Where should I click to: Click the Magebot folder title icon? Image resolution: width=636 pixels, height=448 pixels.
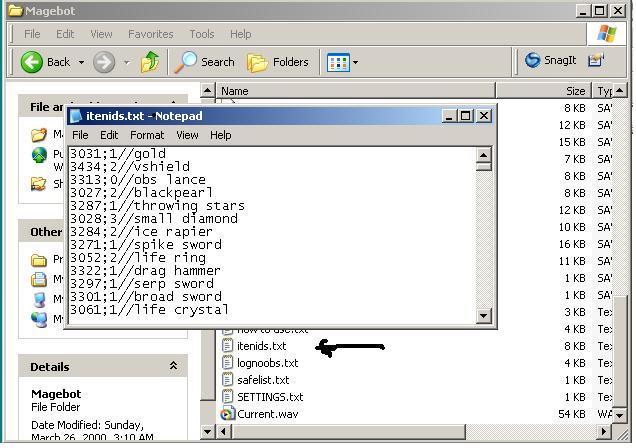click(x=15, y=10)
